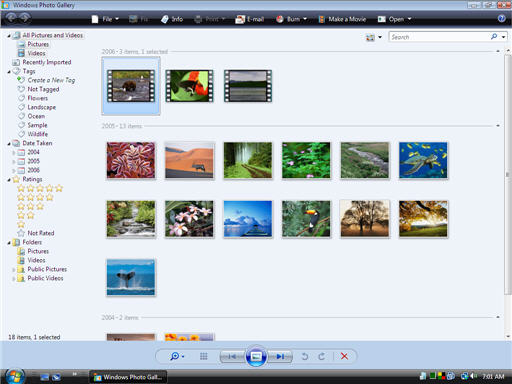Play the slide show
The height and width of the screenshot is (384, 512).
pyautogui.click(x=256, y=356)
